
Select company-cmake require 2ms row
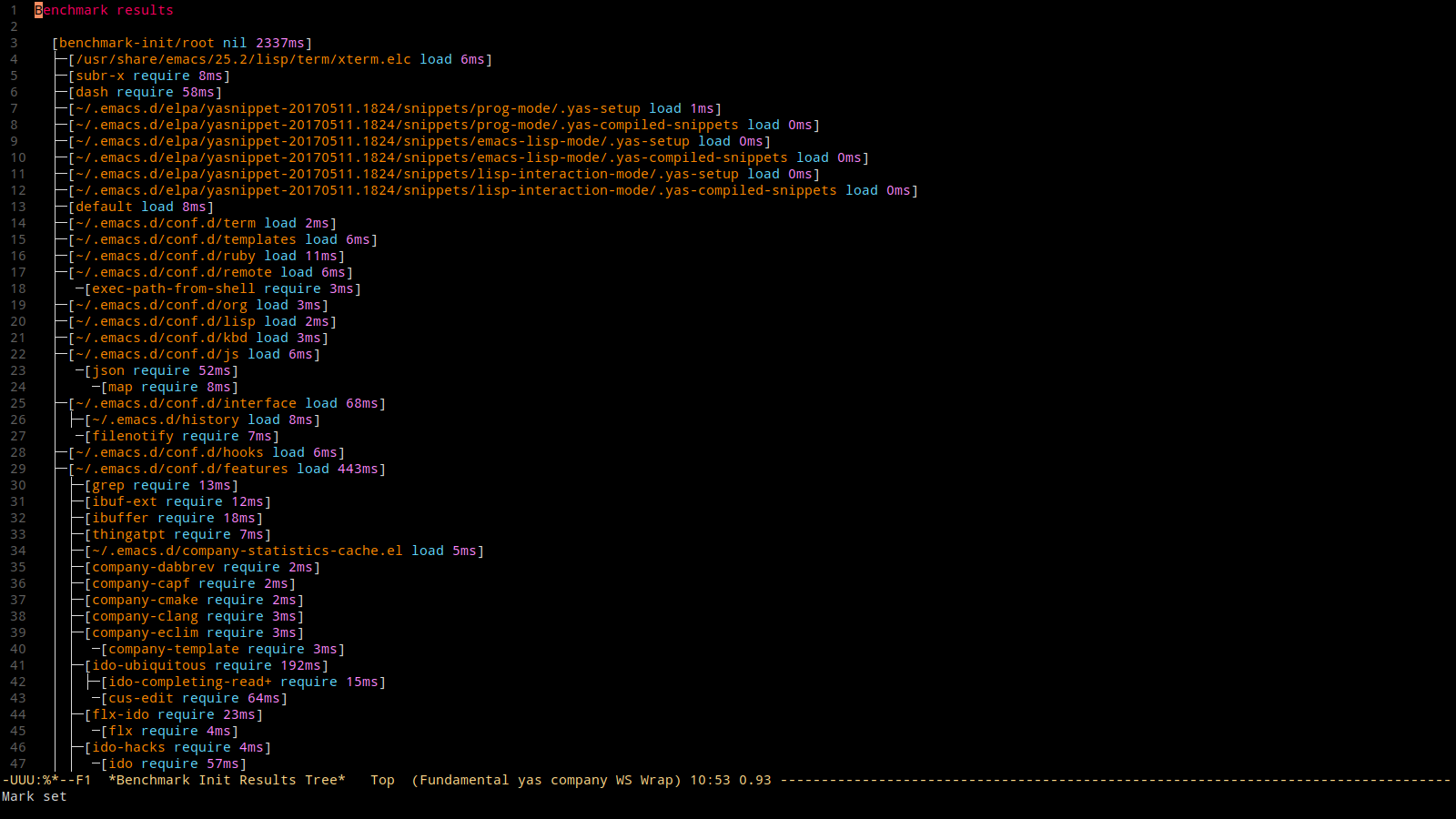click(x=194, y=600)
